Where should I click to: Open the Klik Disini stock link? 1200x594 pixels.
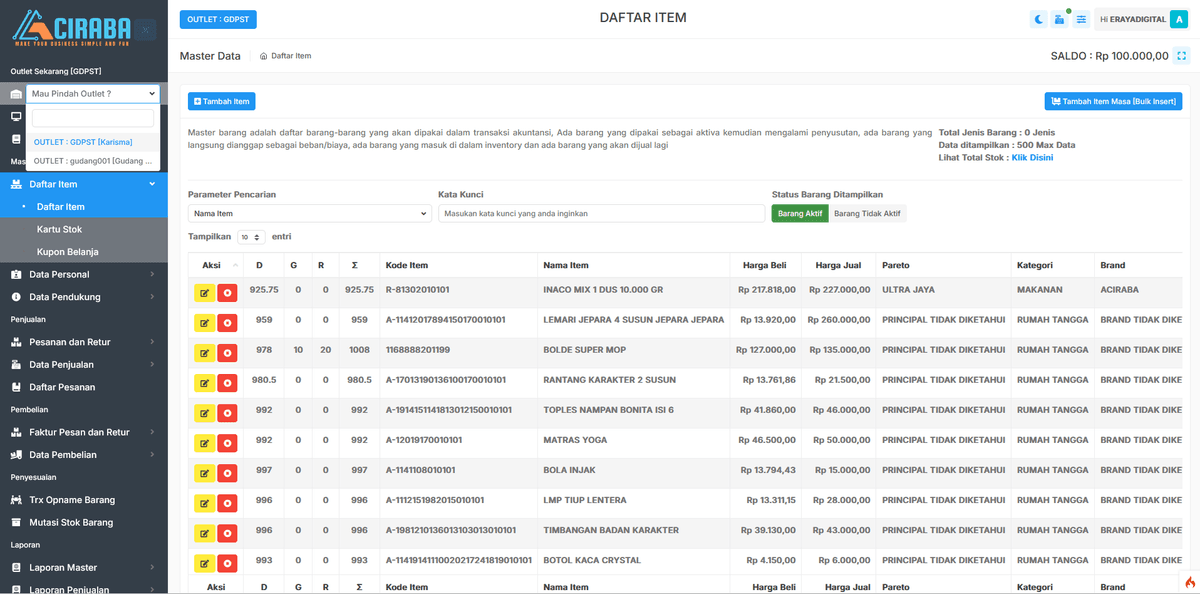tap(1032, 158)
